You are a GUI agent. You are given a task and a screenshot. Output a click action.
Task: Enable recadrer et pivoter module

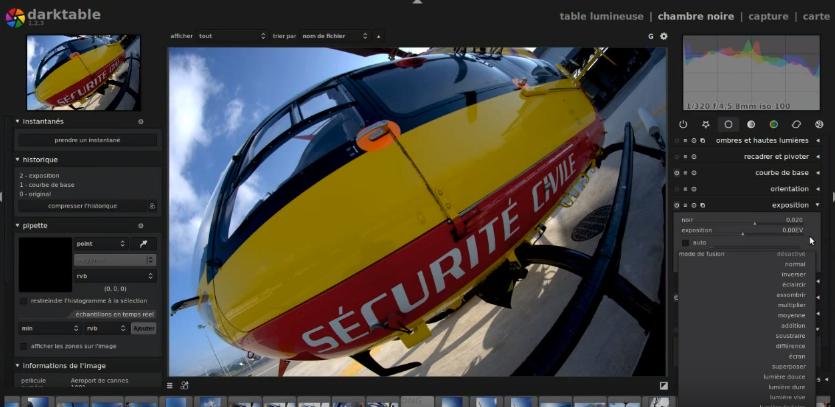[676, 157]
